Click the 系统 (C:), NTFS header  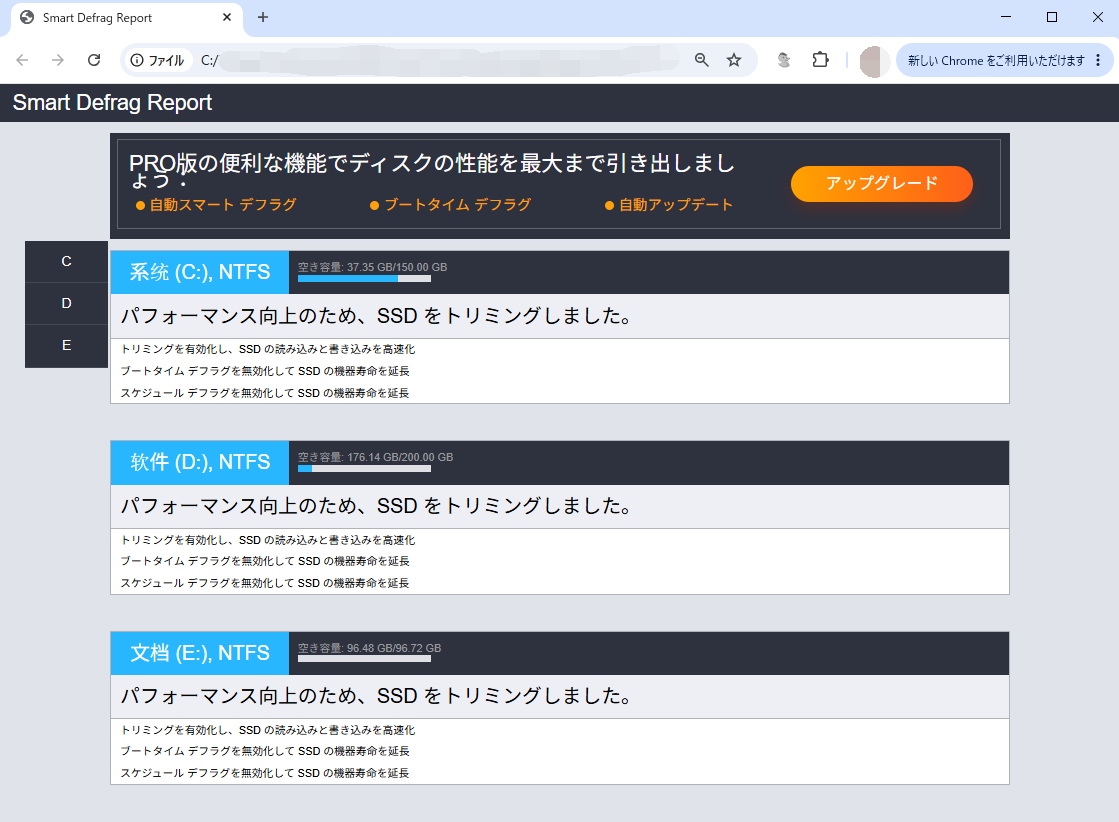click(x=200, y=272)
